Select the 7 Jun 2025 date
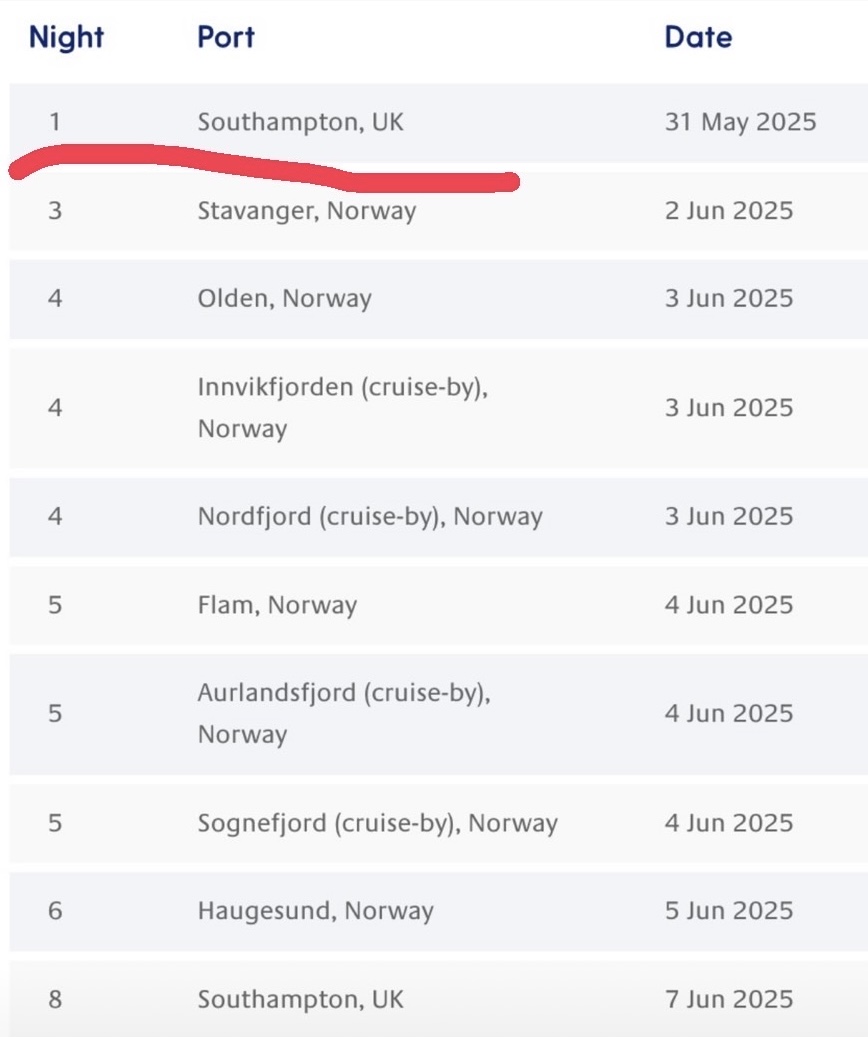Image resolution: width=868 pixels, height=1037 pixels. [728, 999]
